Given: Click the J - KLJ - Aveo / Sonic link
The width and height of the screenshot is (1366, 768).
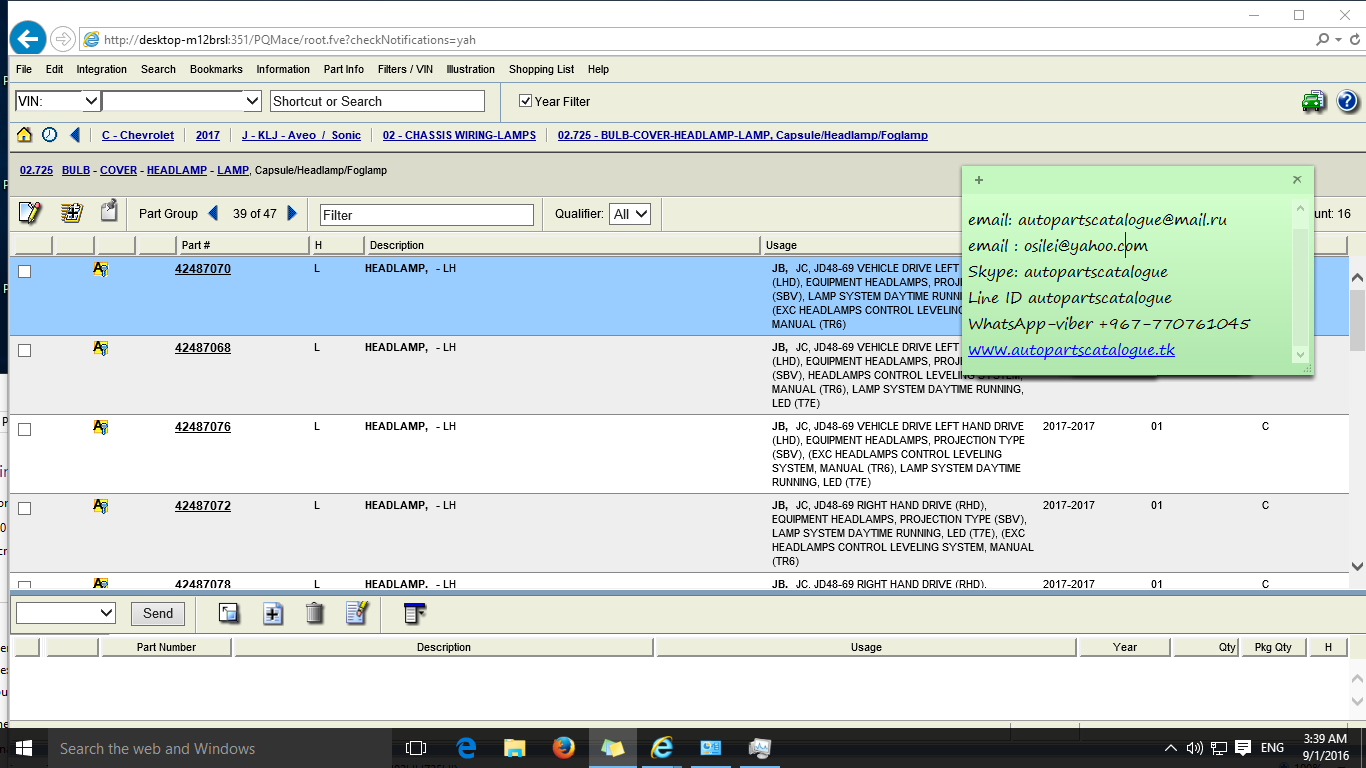Looking at the screenshot, I should click(301, 135).
